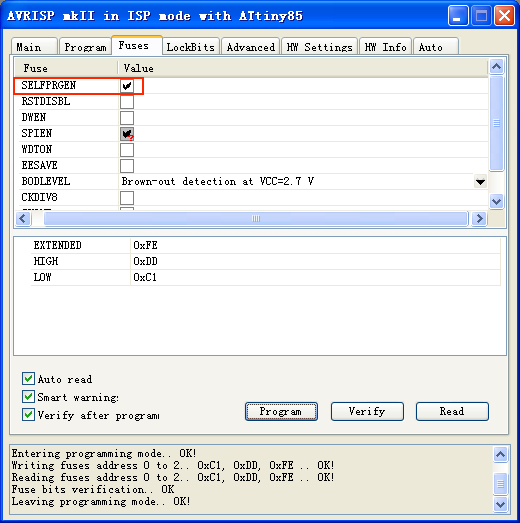Click the fuse list vertical scrollbar thumb
Image resolution: width=520 pixels, height=523 pixels.
[x=496, y=123]
